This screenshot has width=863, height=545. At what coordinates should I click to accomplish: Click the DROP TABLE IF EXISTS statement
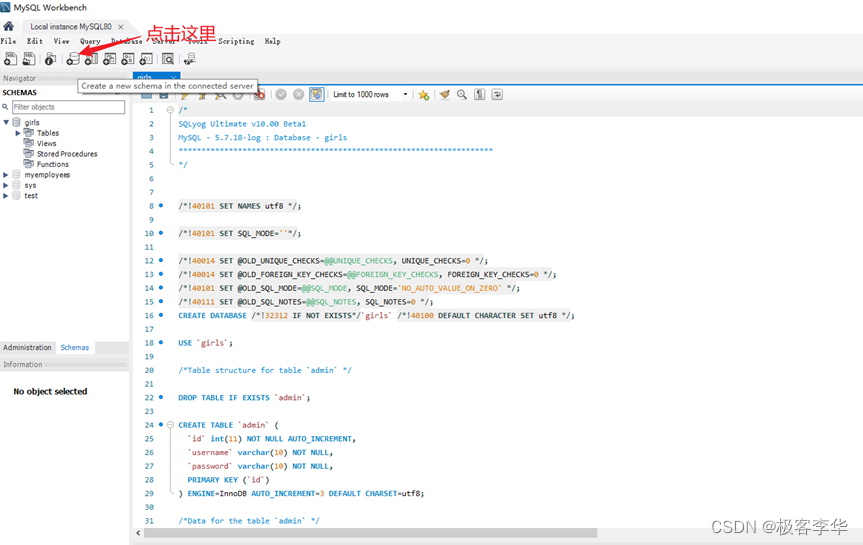coord(244,397)
